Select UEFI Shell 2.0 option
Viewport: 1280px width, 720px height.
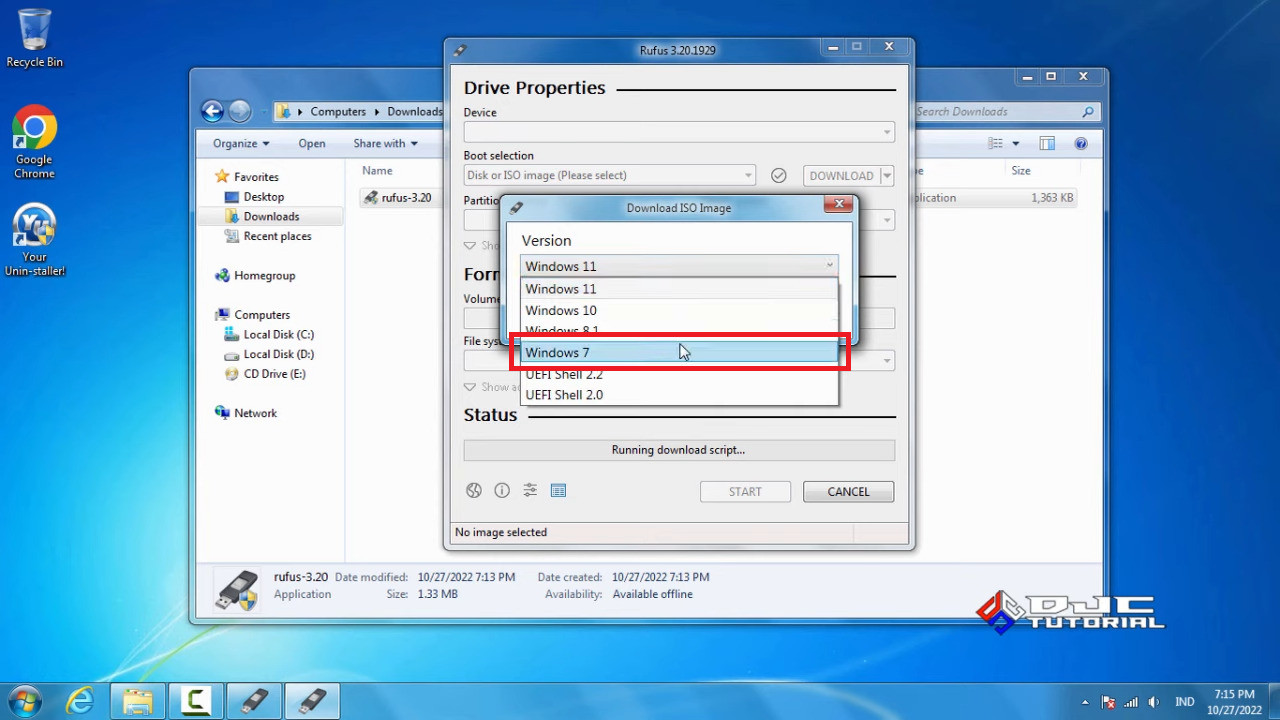tap(679, 394)
